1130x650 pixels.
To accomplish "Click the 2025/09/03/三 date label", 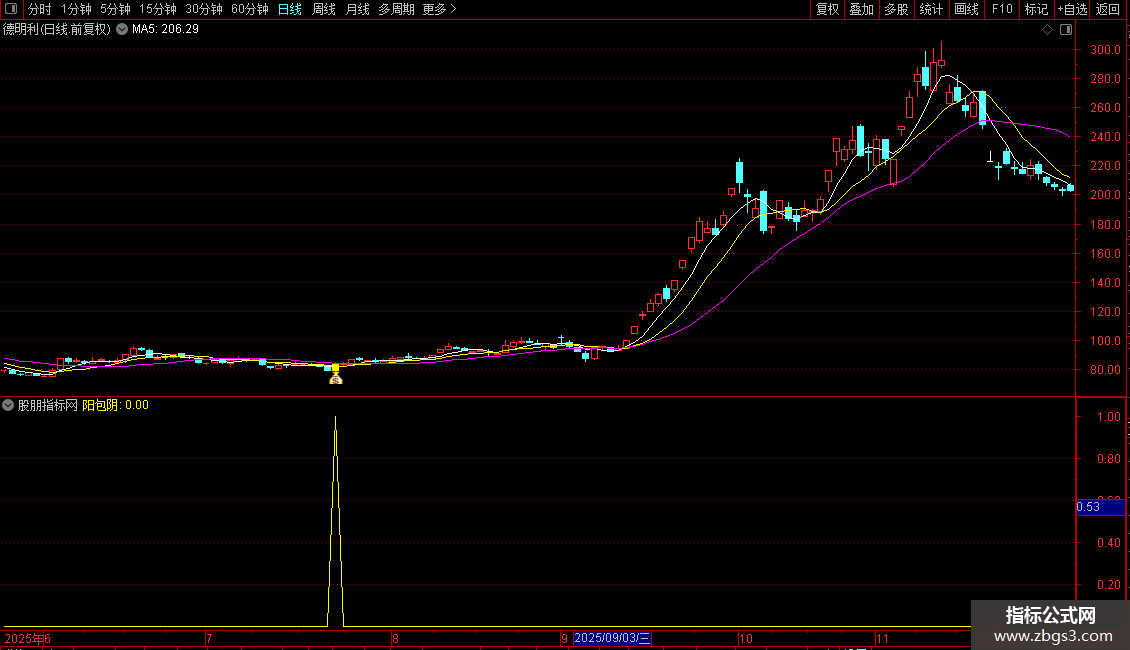I will click(x=613, y=638).
